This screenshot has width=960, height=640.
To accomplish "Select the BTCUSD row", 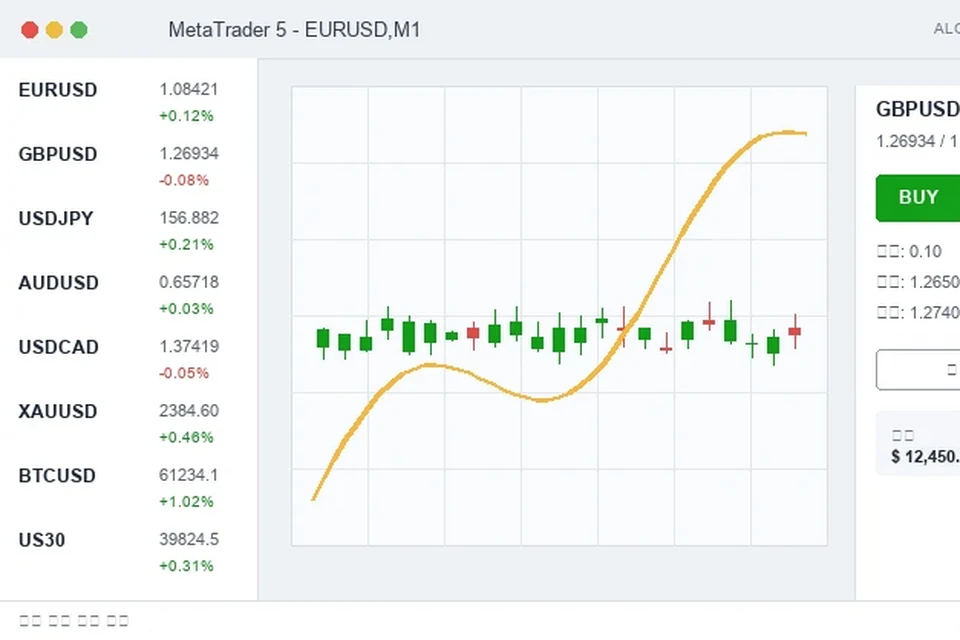I will point(128,488).
